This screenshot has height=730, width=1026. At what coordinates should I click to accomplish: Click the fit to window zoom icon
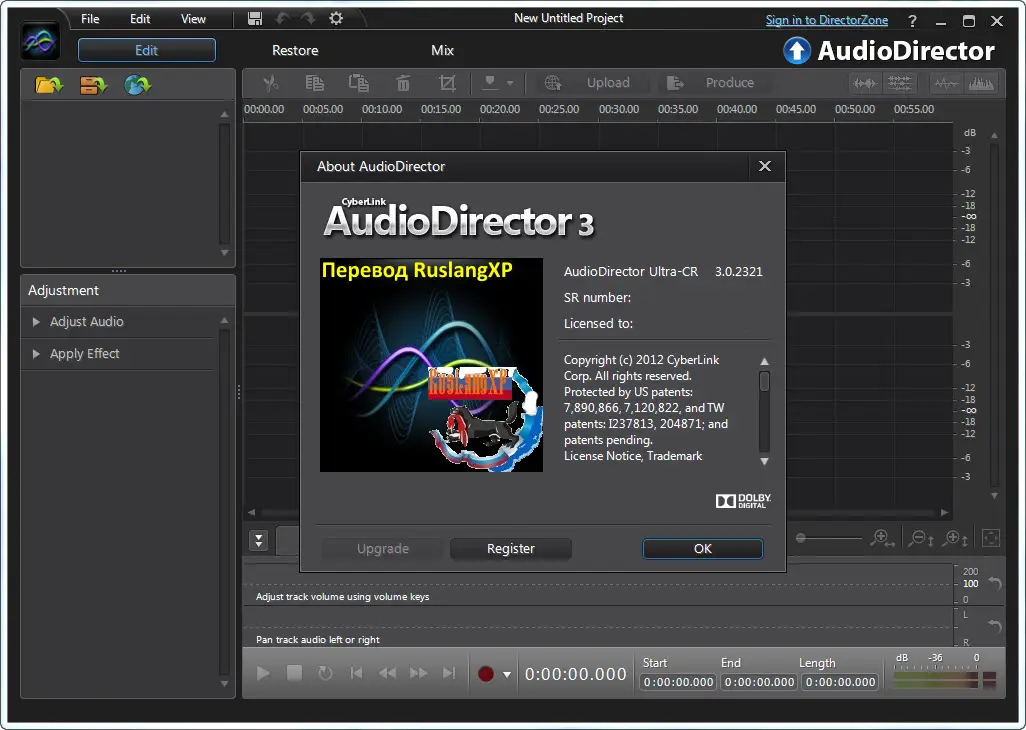(991, 538)
